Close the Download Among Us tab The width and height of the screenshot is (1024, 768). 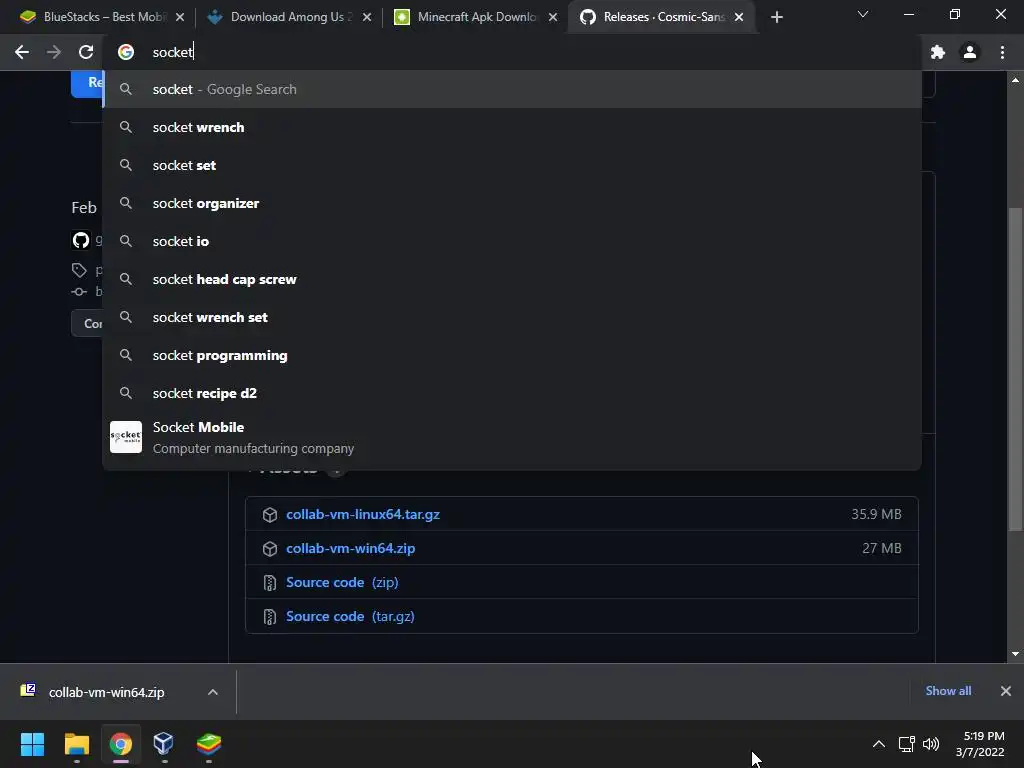click(x=367, y=17)
